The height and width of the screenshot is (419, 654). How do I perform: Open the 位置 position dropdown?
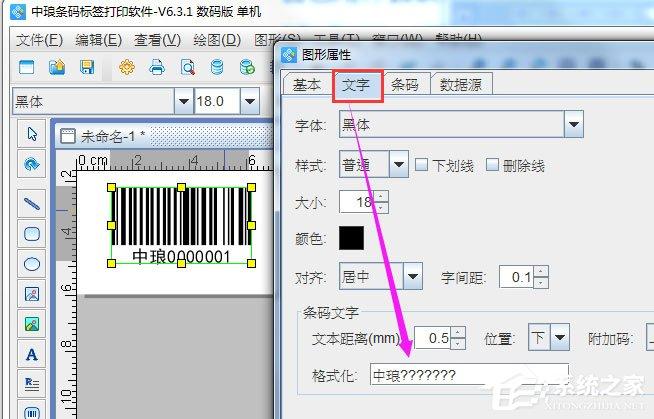tap(559, 338)
